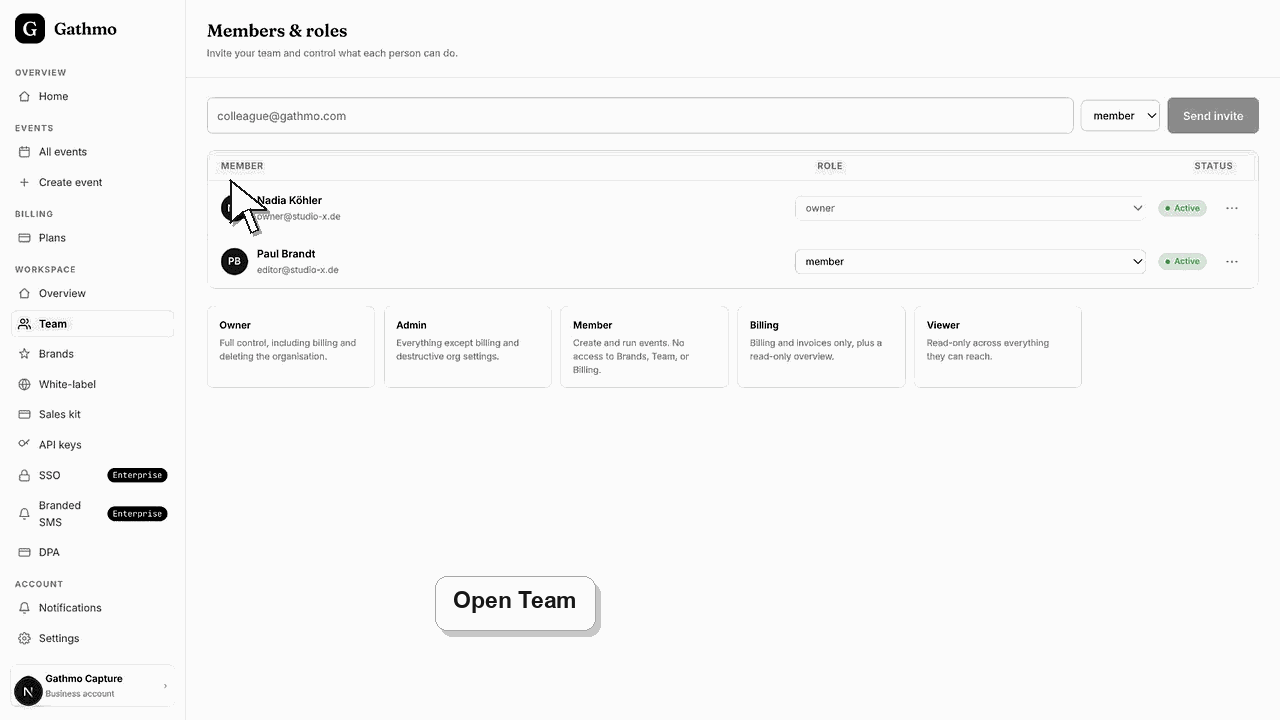Click the Open Team caption button
This screenshot has width=1280, height=720.
pos(516,603)
